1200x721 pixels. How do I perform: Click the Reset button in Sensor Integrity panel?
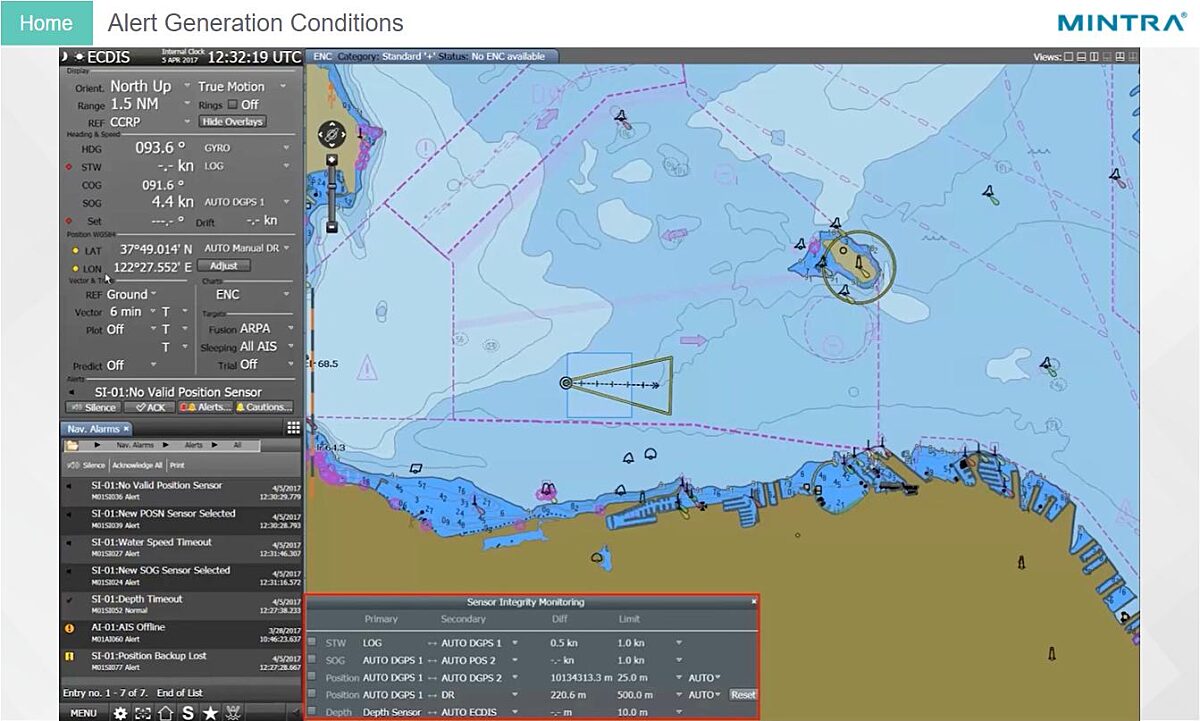click(x=743, y=694)
